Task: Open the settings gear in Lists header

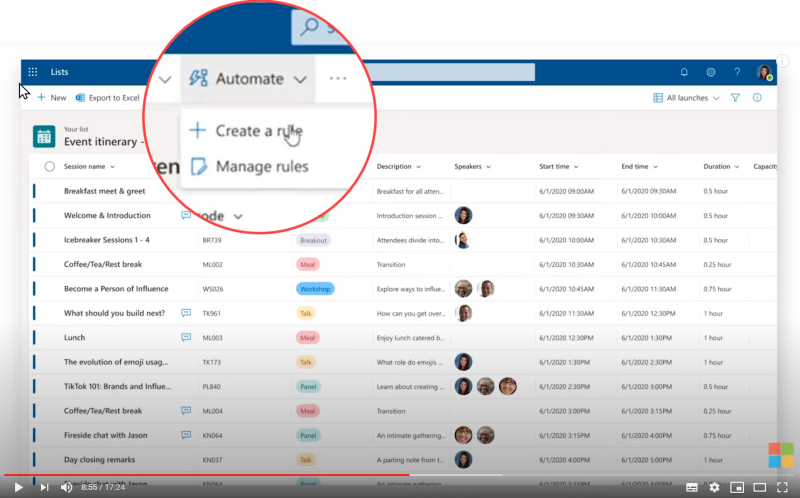Action: tap(711, 72)
